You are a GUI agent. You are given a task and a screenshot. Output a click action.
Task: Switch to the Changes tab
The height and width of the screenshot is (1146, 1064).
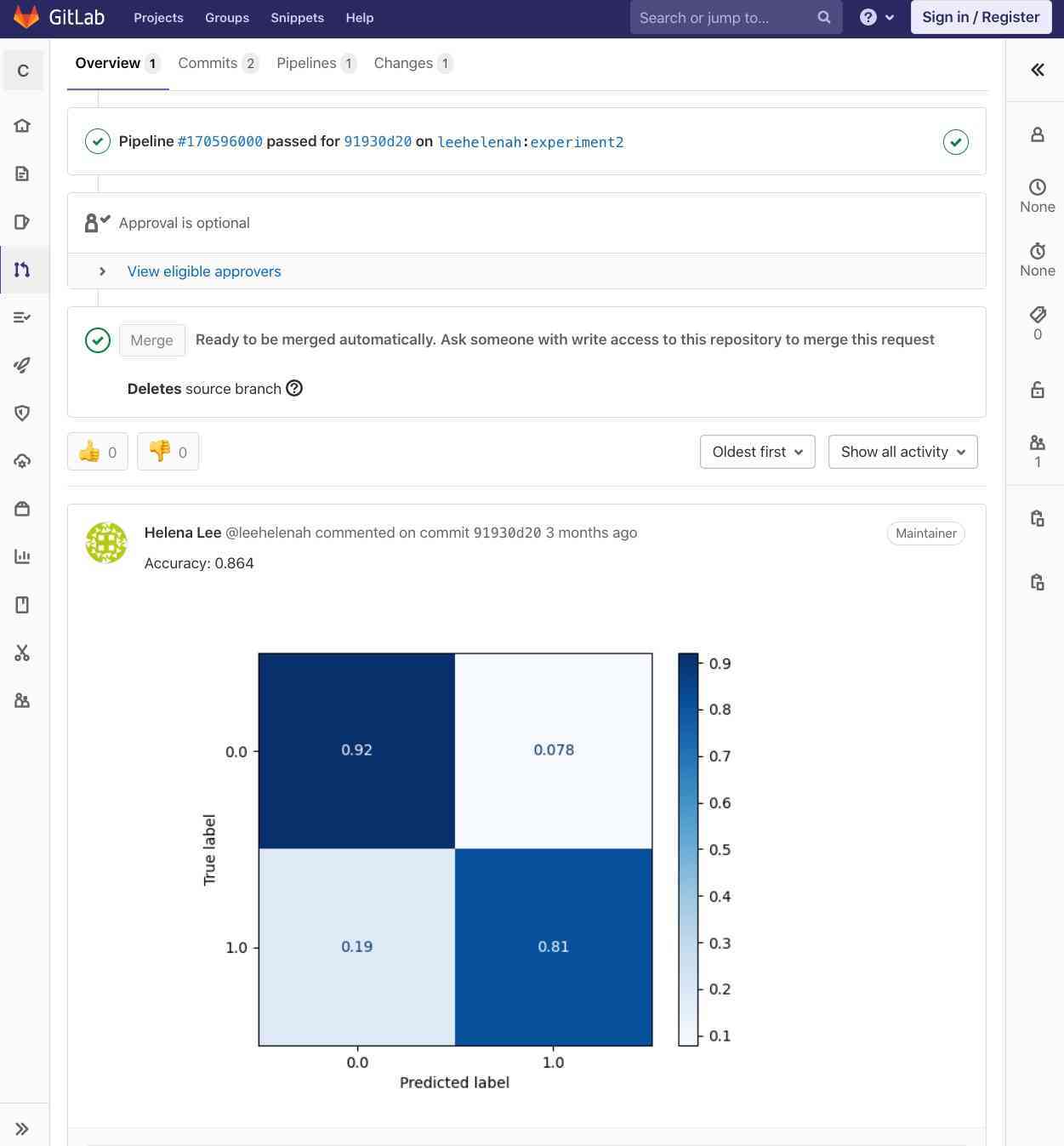coord(413,64)
